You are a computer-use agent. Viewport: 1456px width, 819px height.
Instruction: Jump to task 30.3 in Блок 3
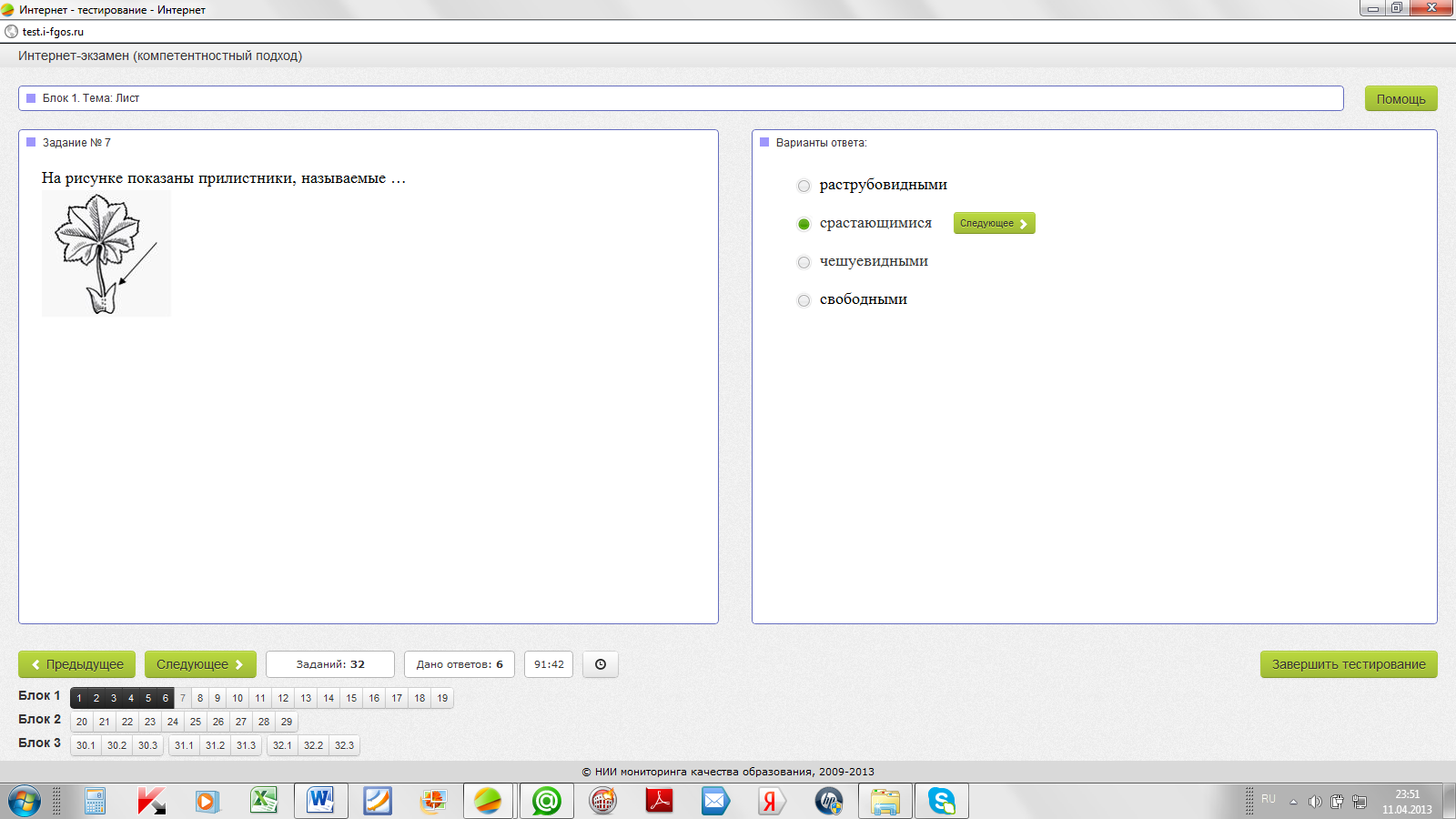tap(147, 745)
